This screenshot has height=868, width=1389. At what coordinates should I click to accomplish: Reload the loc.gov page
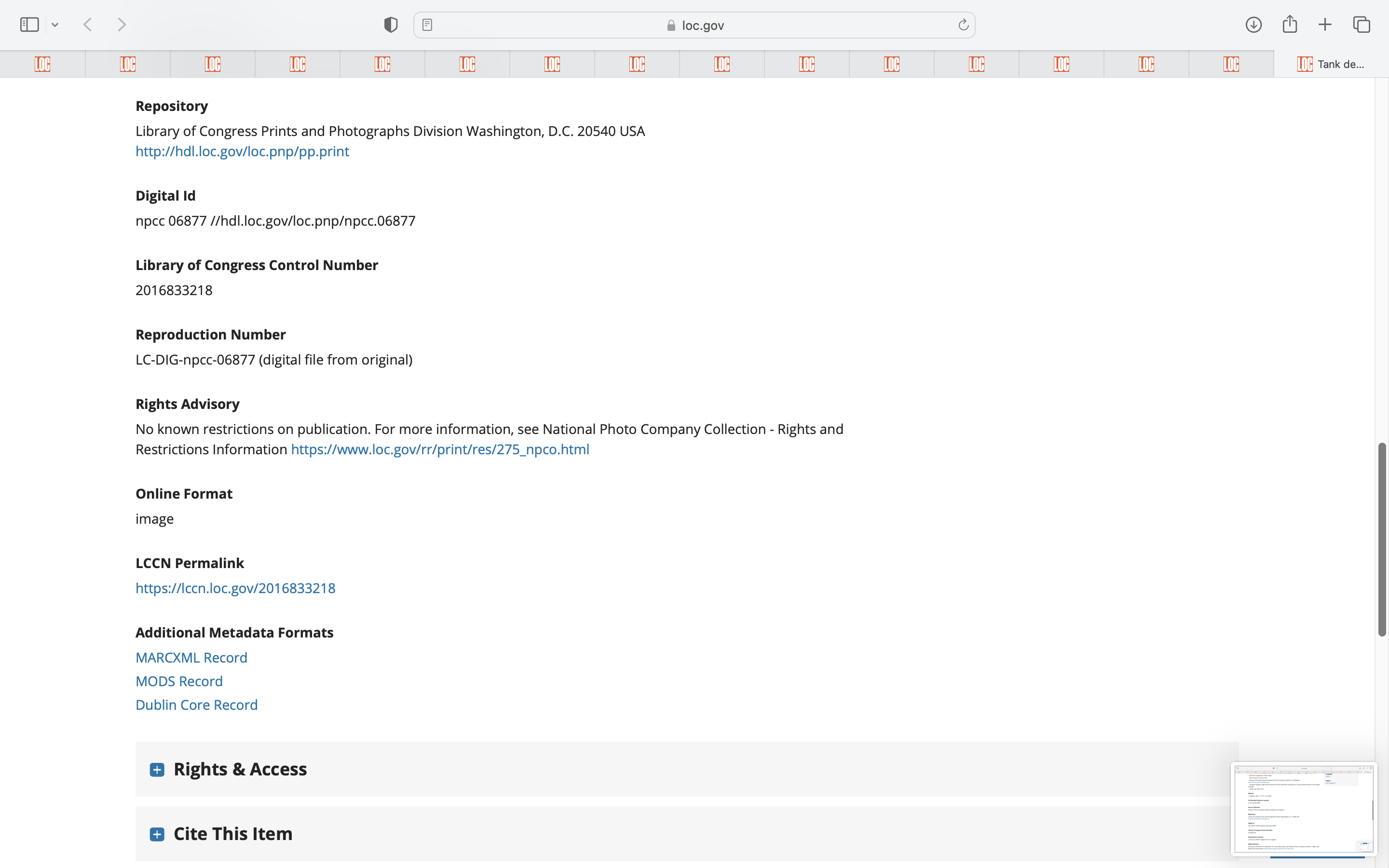click(963, 25)
